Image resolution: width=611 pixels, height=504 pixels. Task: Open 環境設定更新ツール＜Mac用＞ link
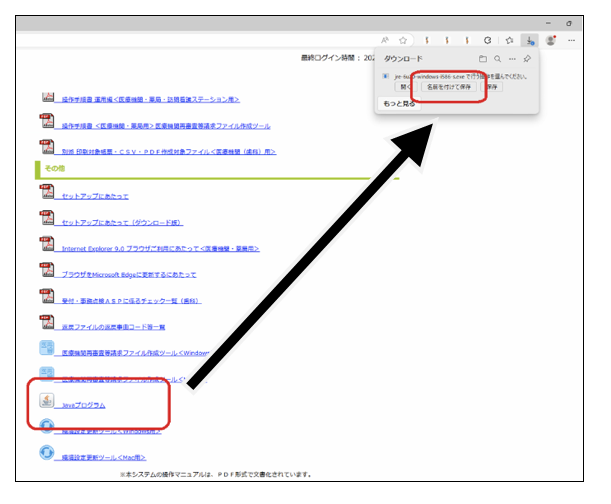click(104, 458)
